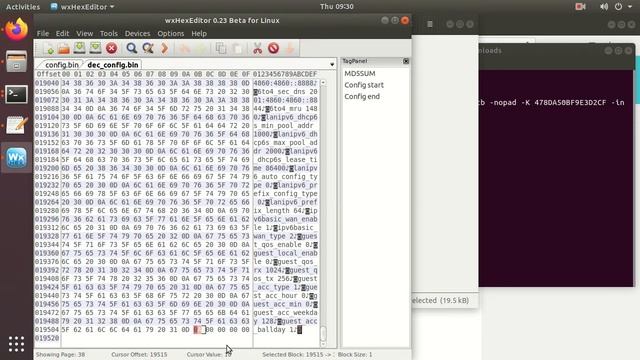
Task: Select the Config start tag
Action: click(364, 85)
